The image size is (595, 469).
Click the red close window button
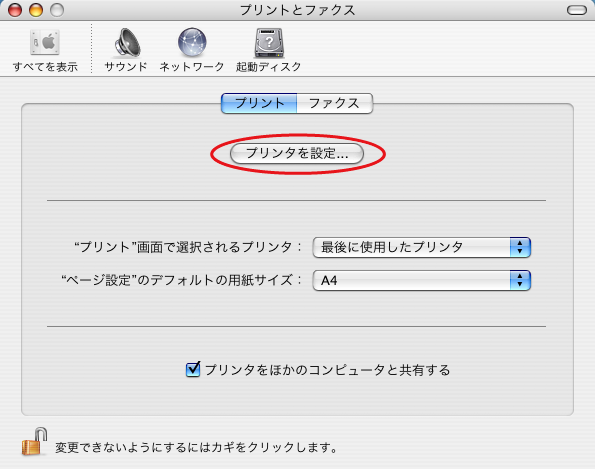(15, 10)
